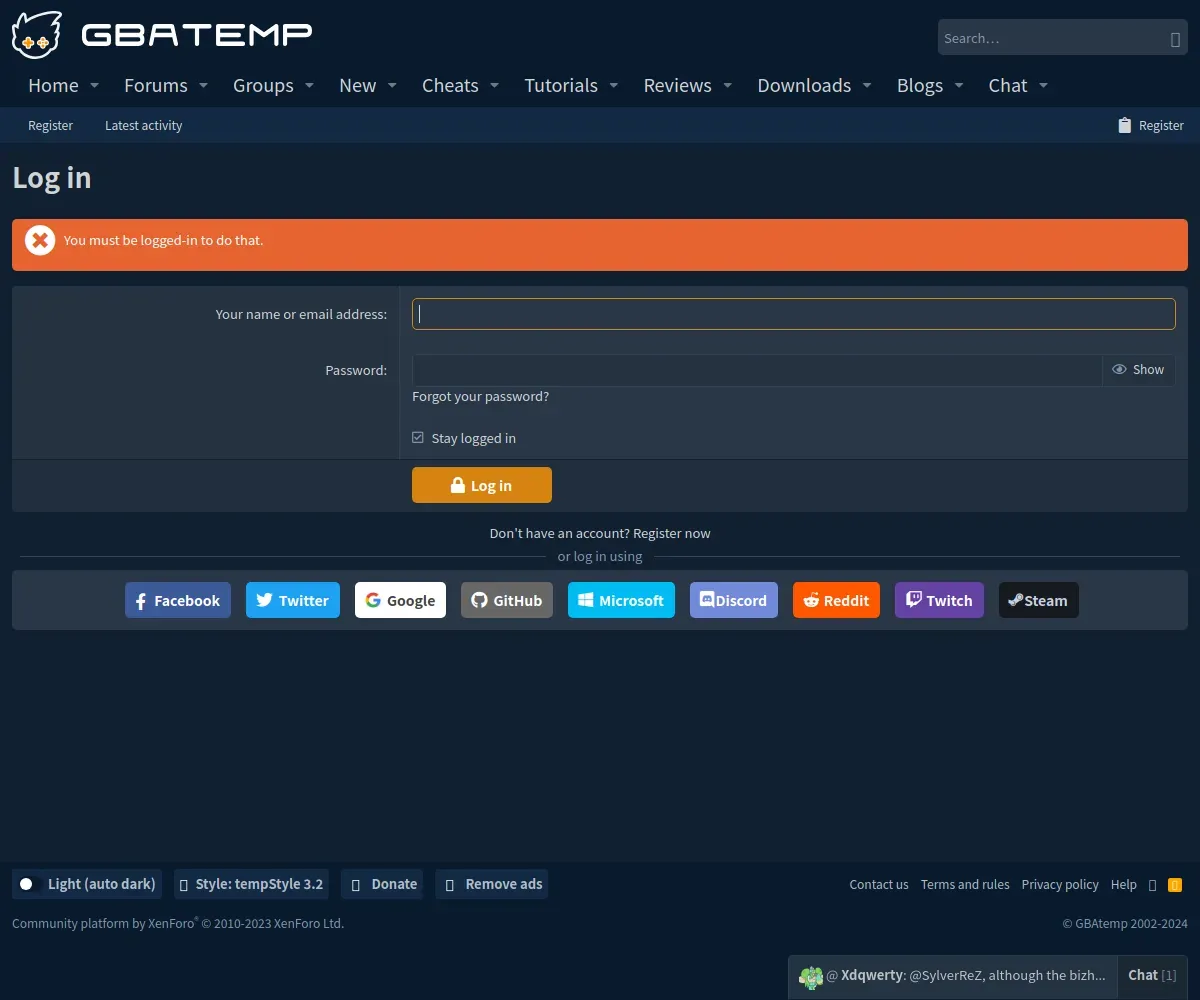Viewport: 1200px width, 1000px height.
Task: Open the Blogs nav item
Action: [920, 86]
